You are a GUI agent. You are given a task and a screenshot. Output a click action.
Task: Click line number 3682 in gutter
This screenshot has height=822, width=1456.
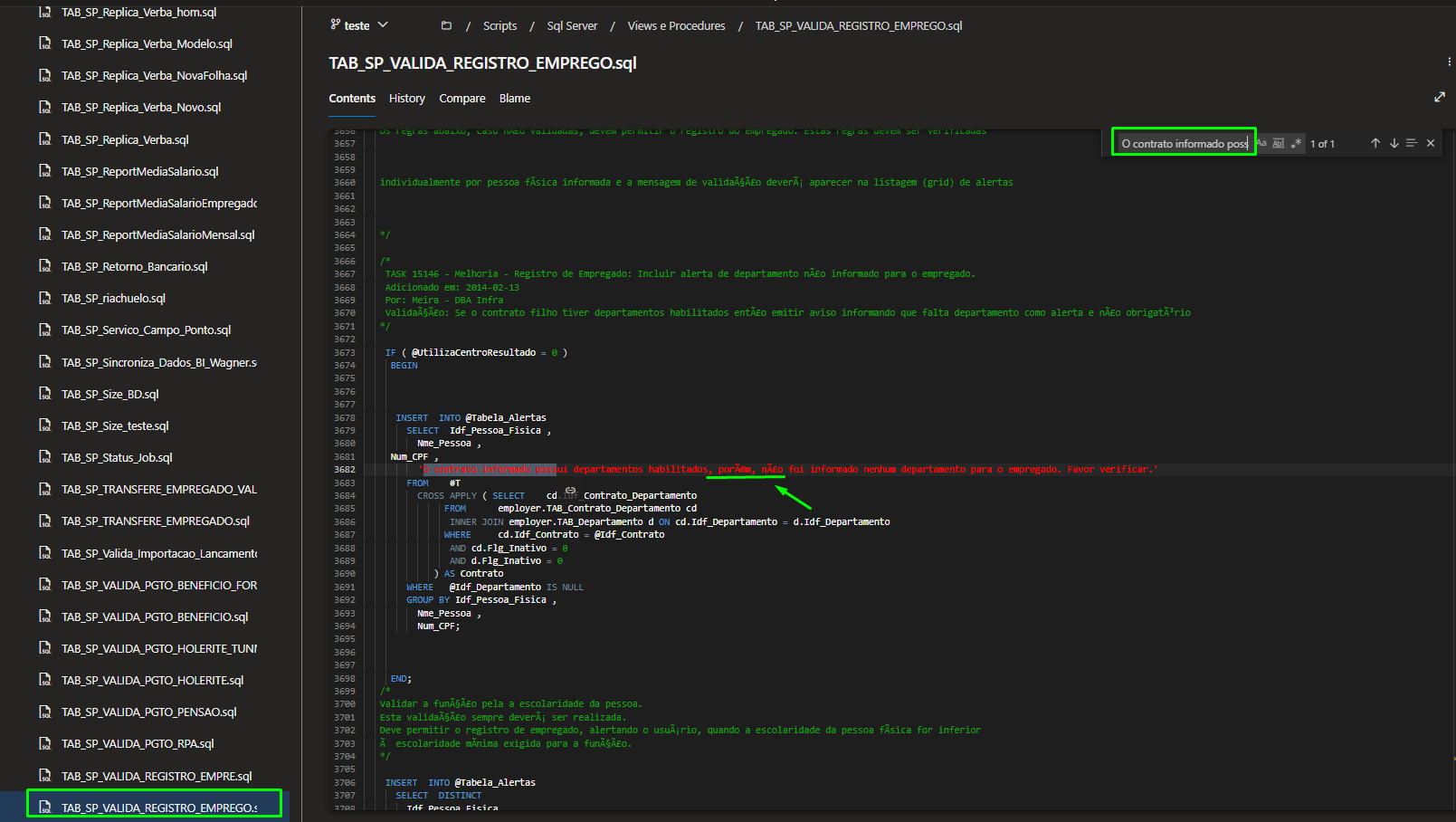click(x=345, y=470)
